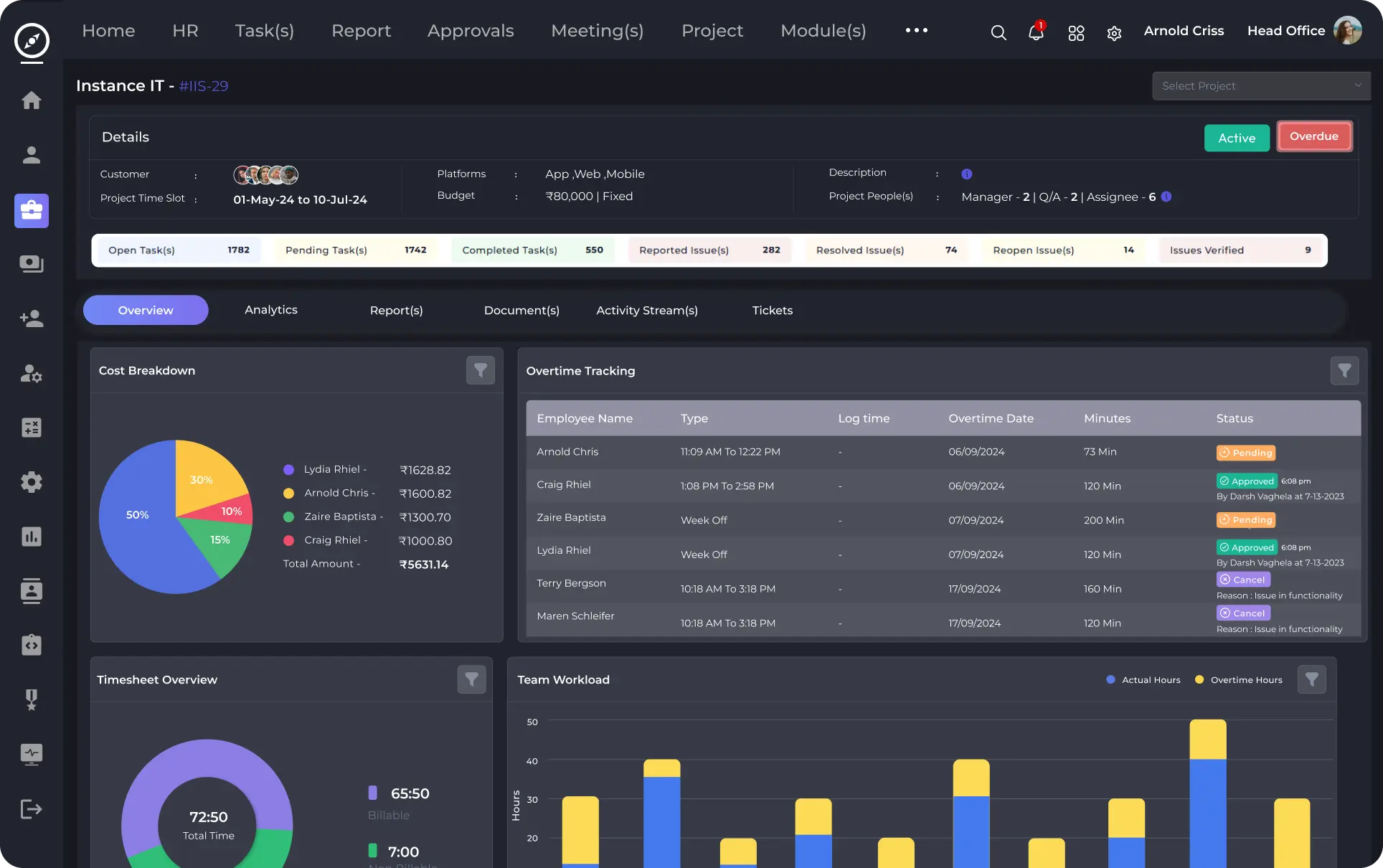Click the Overdue status button
Viewport: 1383px width, 868px height.
[1313, 136]
